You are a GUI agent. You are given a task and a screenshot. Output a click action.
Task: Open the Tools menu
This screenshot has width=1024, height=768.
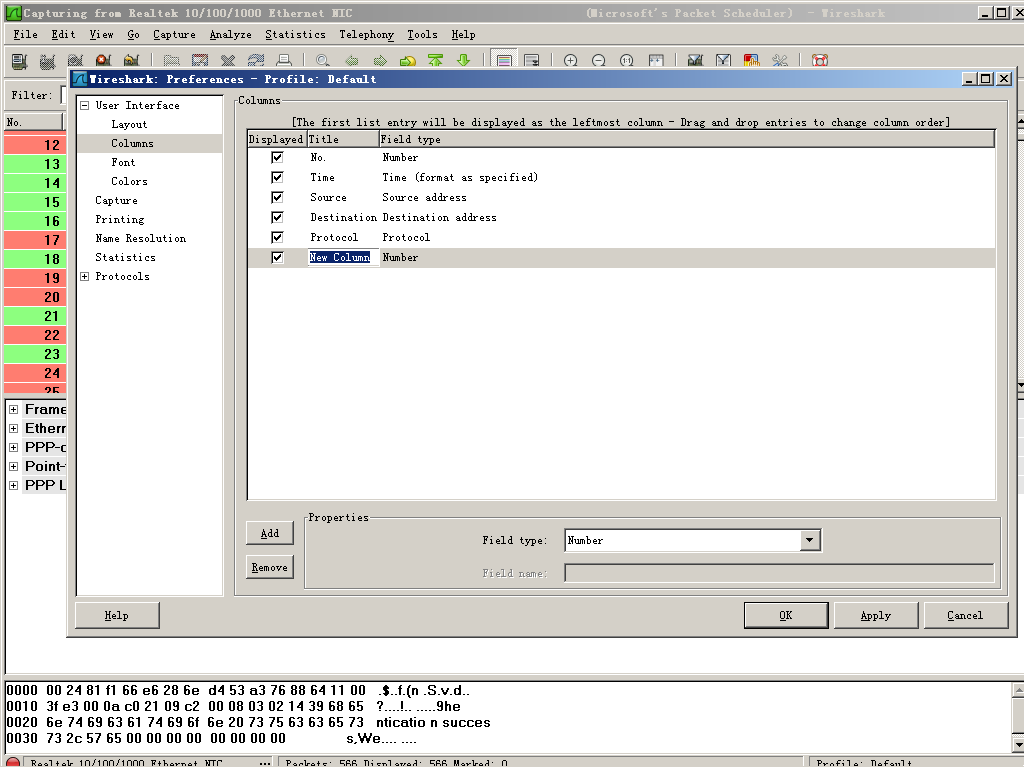click(x=423, y=35)
